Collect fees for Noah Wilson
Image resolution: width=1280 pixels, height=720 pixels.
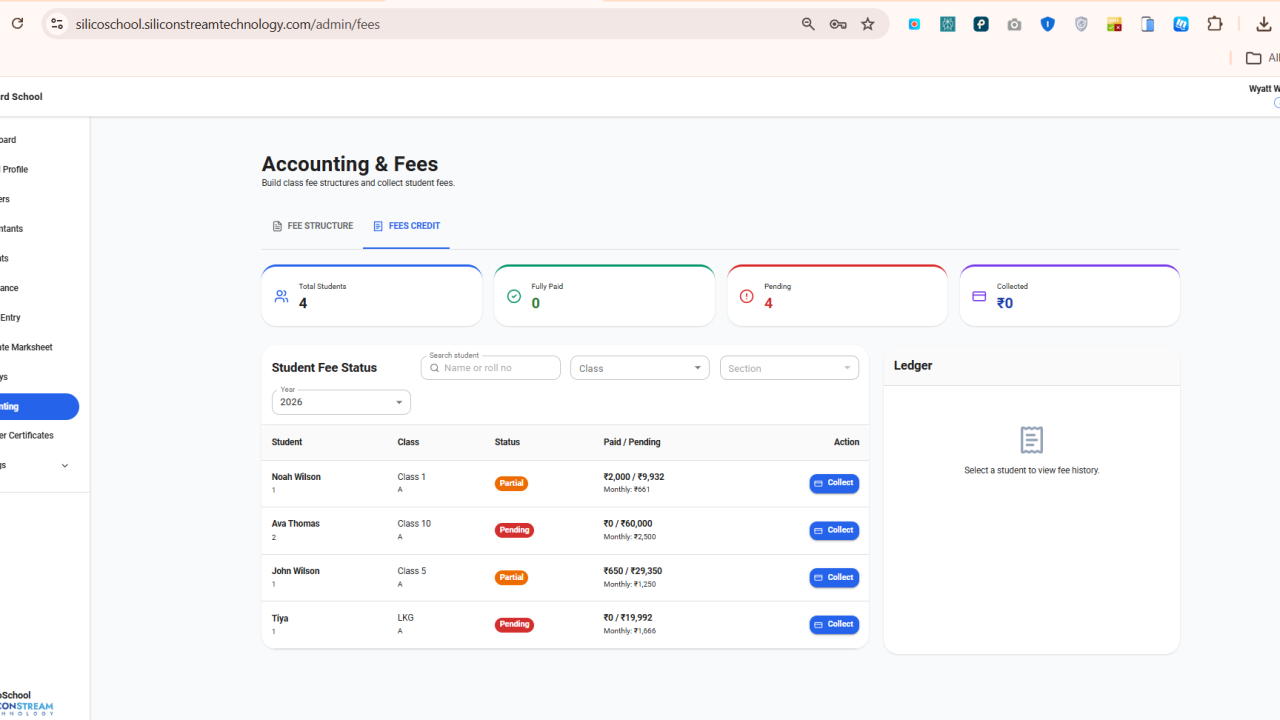click(x=834, y=483)
